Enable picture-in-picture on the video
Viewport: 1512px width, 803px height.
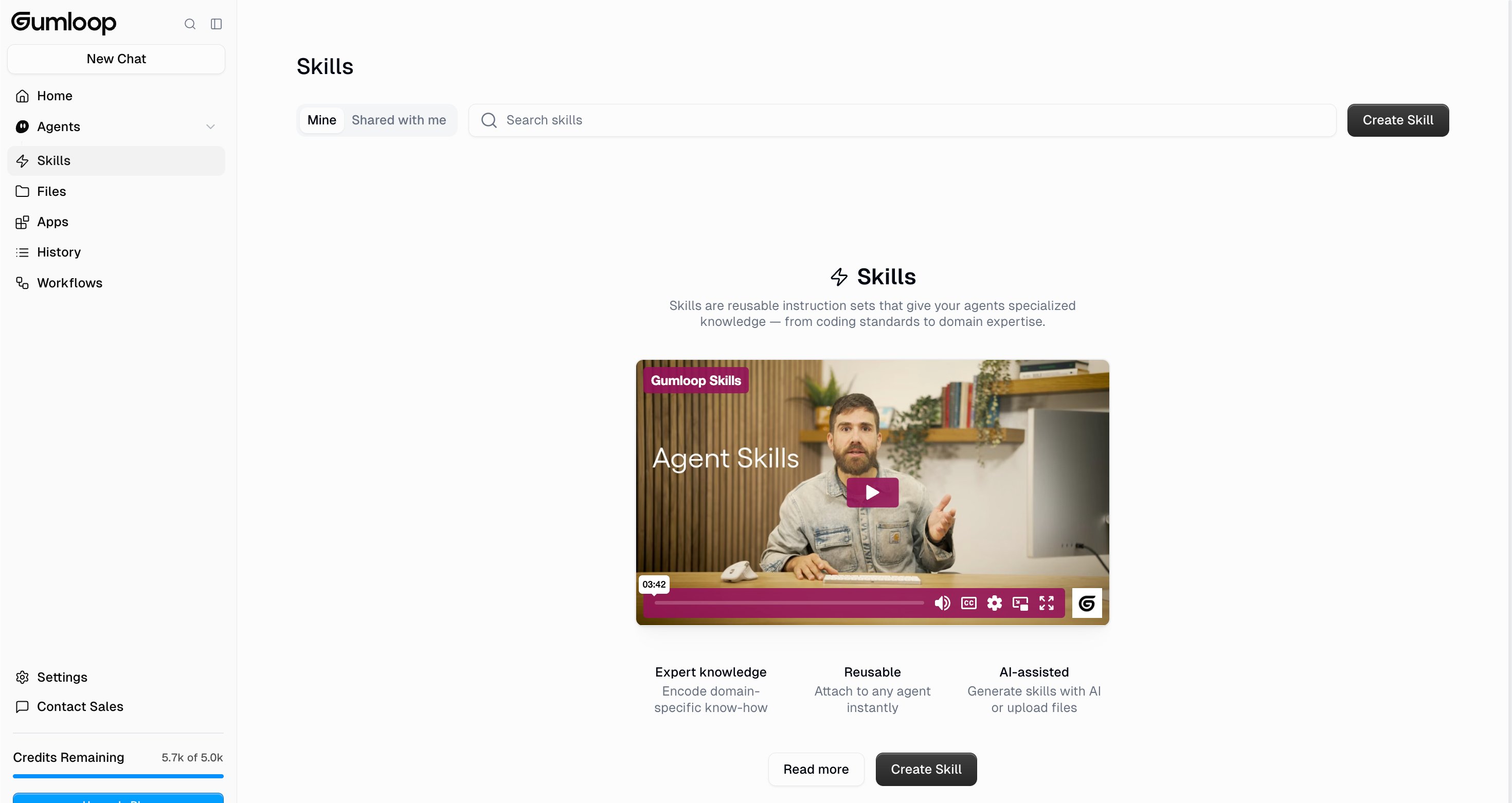coord(1020,603)
